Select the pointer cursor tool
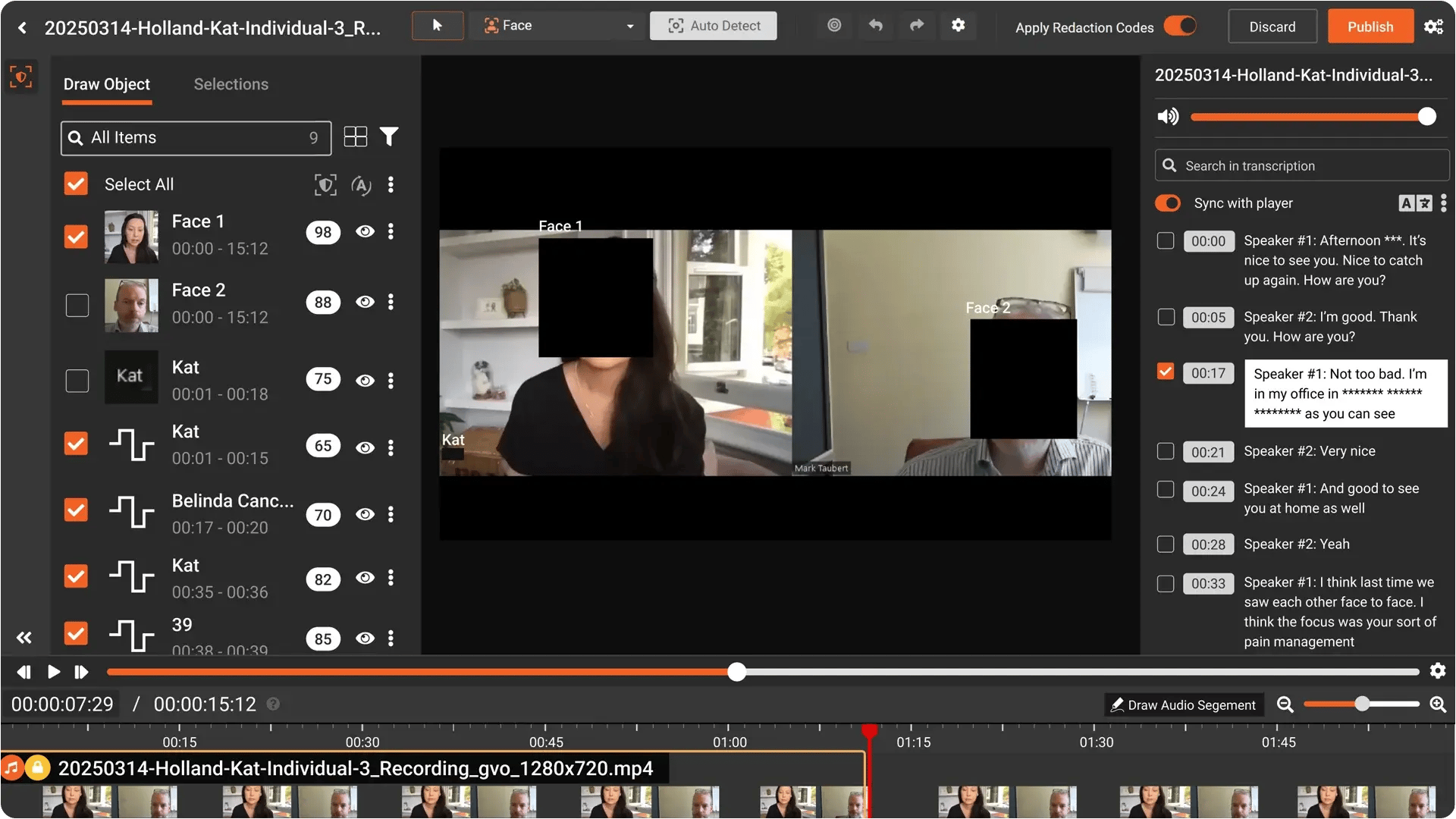Image resolution: width=1456 pixels, height=819 pixels. click(x=438, y=26)
